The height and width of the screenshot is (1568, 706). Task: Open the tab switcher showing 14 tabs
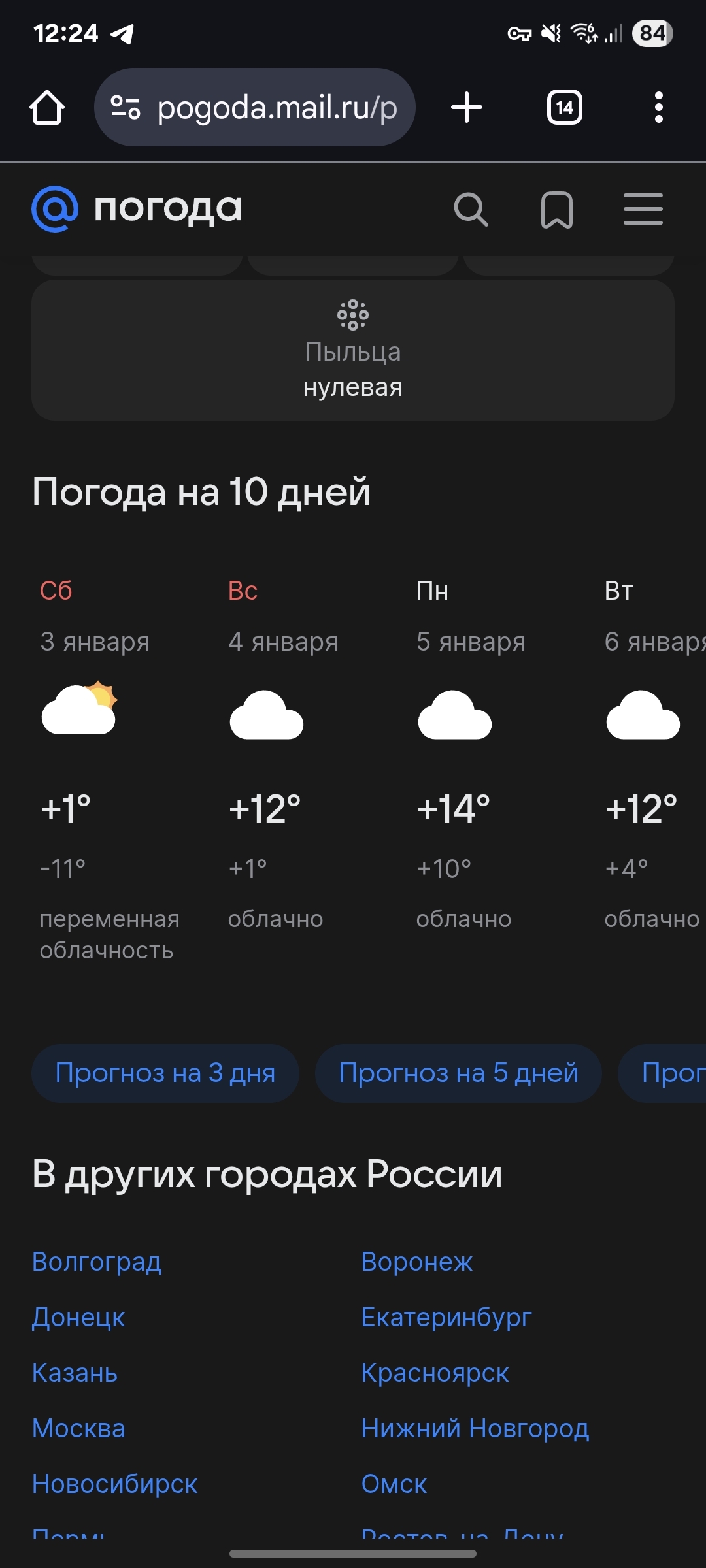click(x=565, y=108)
